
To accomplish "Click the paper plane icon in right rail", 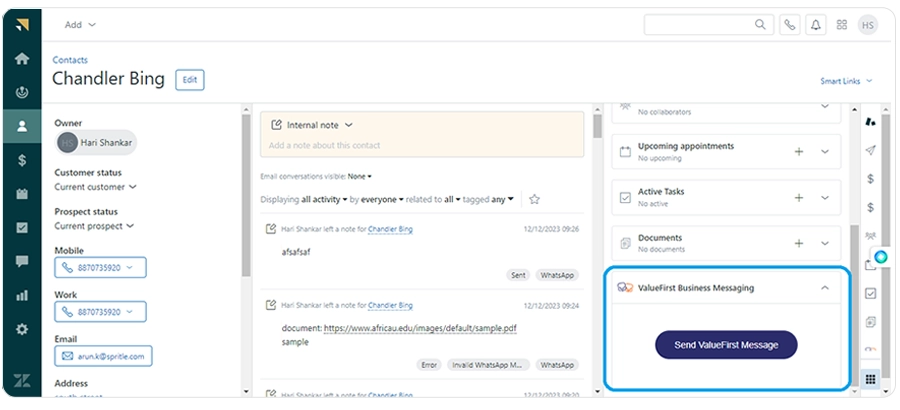I will (x=870, y=150).
